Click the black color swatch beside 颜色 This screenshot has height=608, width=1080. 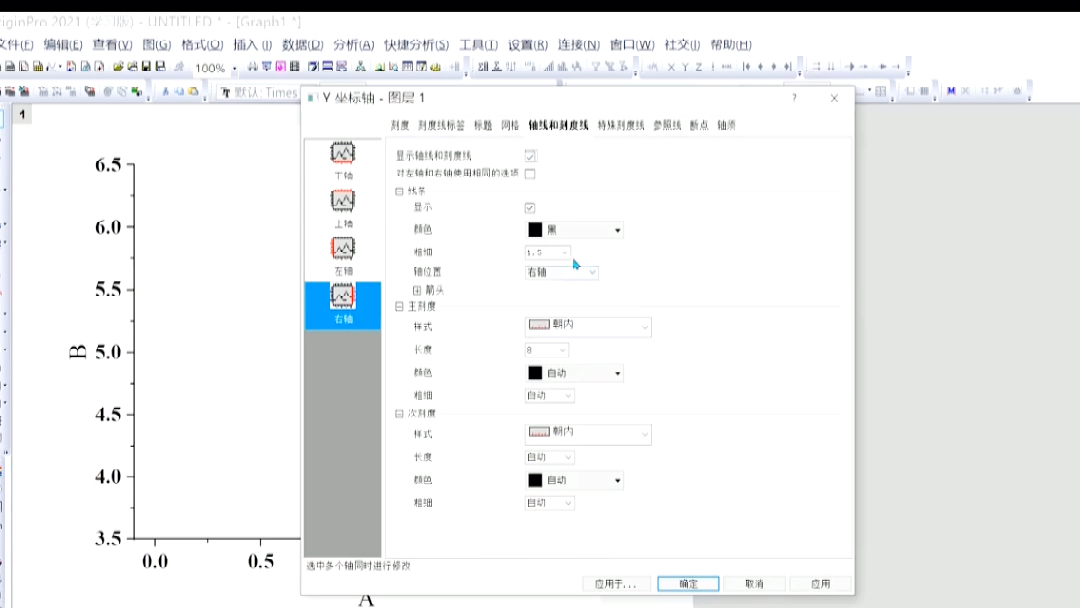[534, 230]
